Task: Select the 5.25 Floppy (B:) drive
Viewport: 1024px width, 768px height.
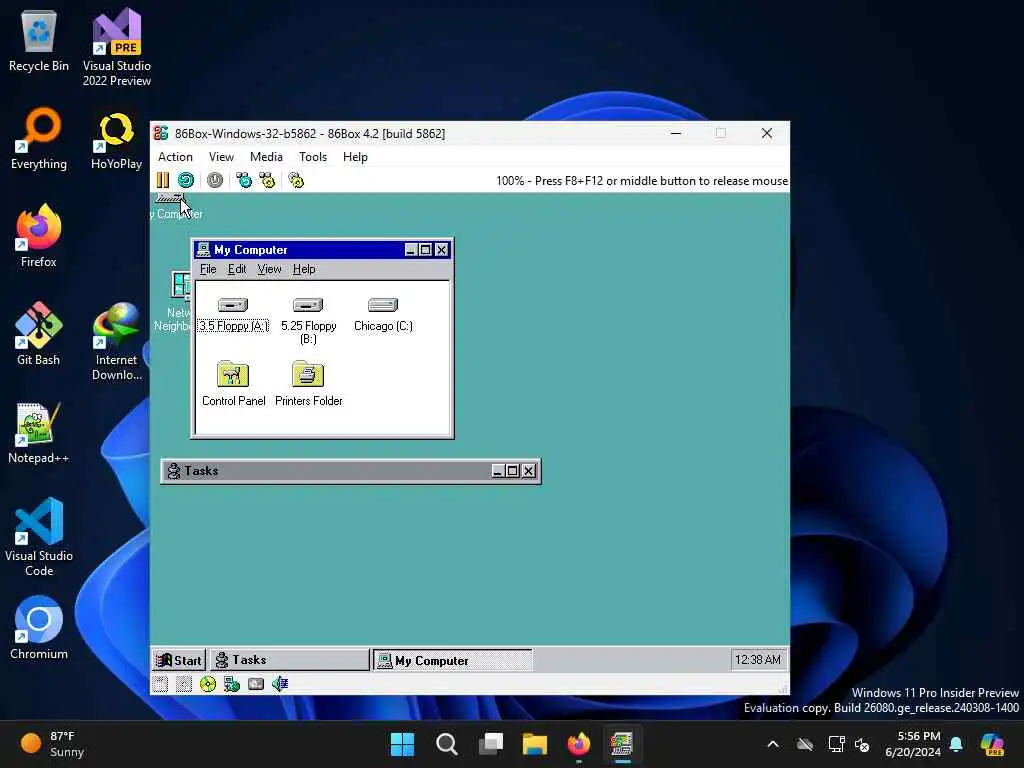Action: [x=308, y=320]
